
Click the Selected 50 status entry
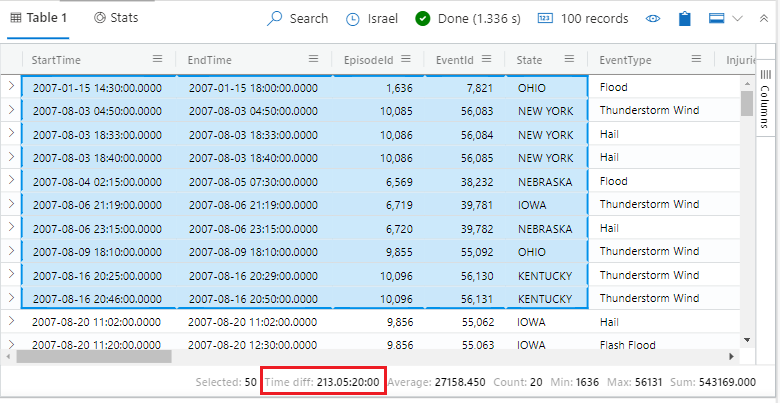(x=226, y=382)
